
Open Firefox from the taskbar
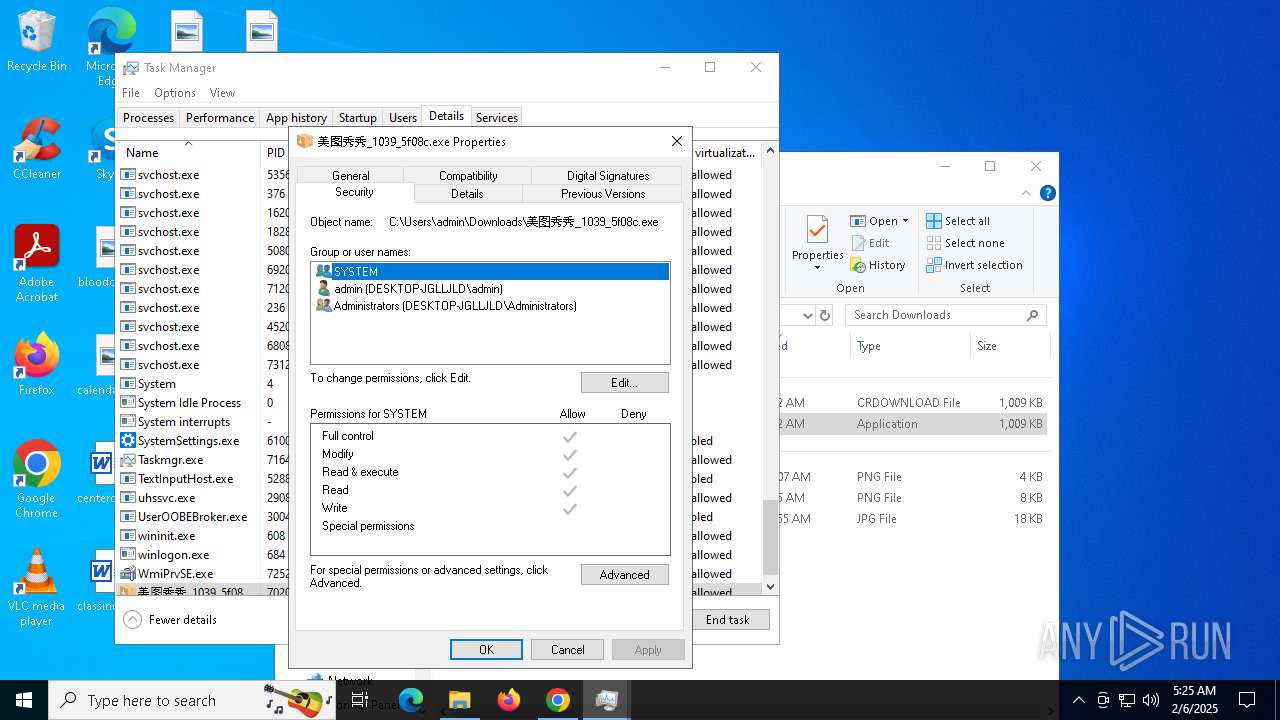pos(509,700)
